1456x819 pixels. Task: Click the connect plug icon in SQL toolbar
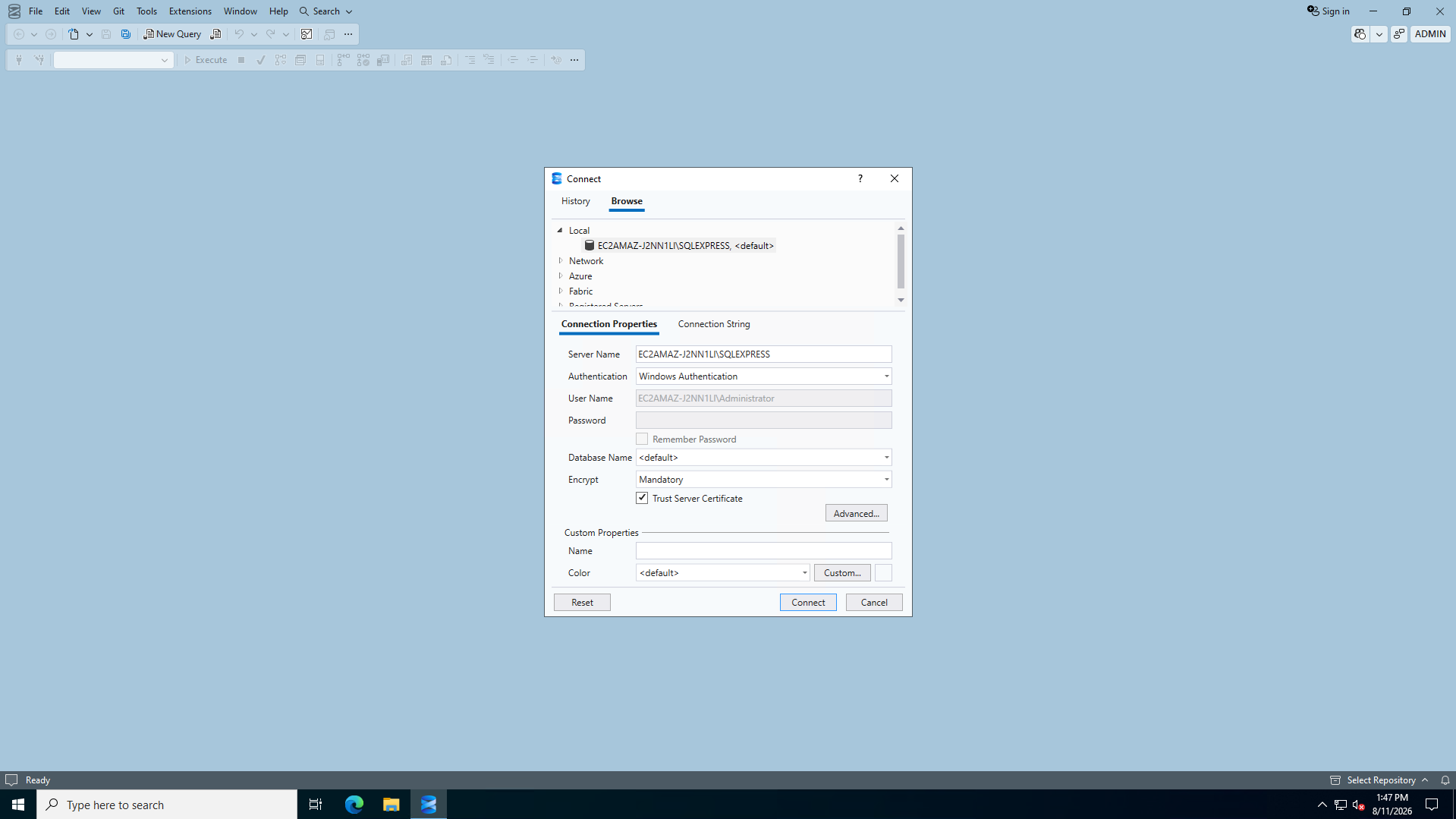pyautogui.click(x=19, y=60)
